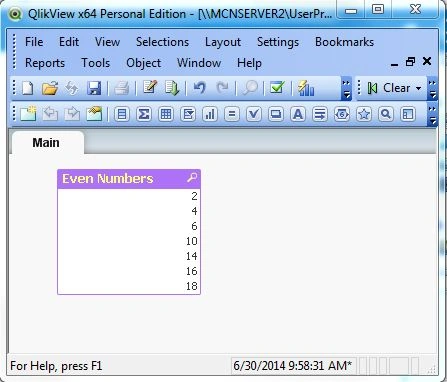Create a Line/Arrow object
The height and width of the screenshot is (382, 447).
pos(320,114)
